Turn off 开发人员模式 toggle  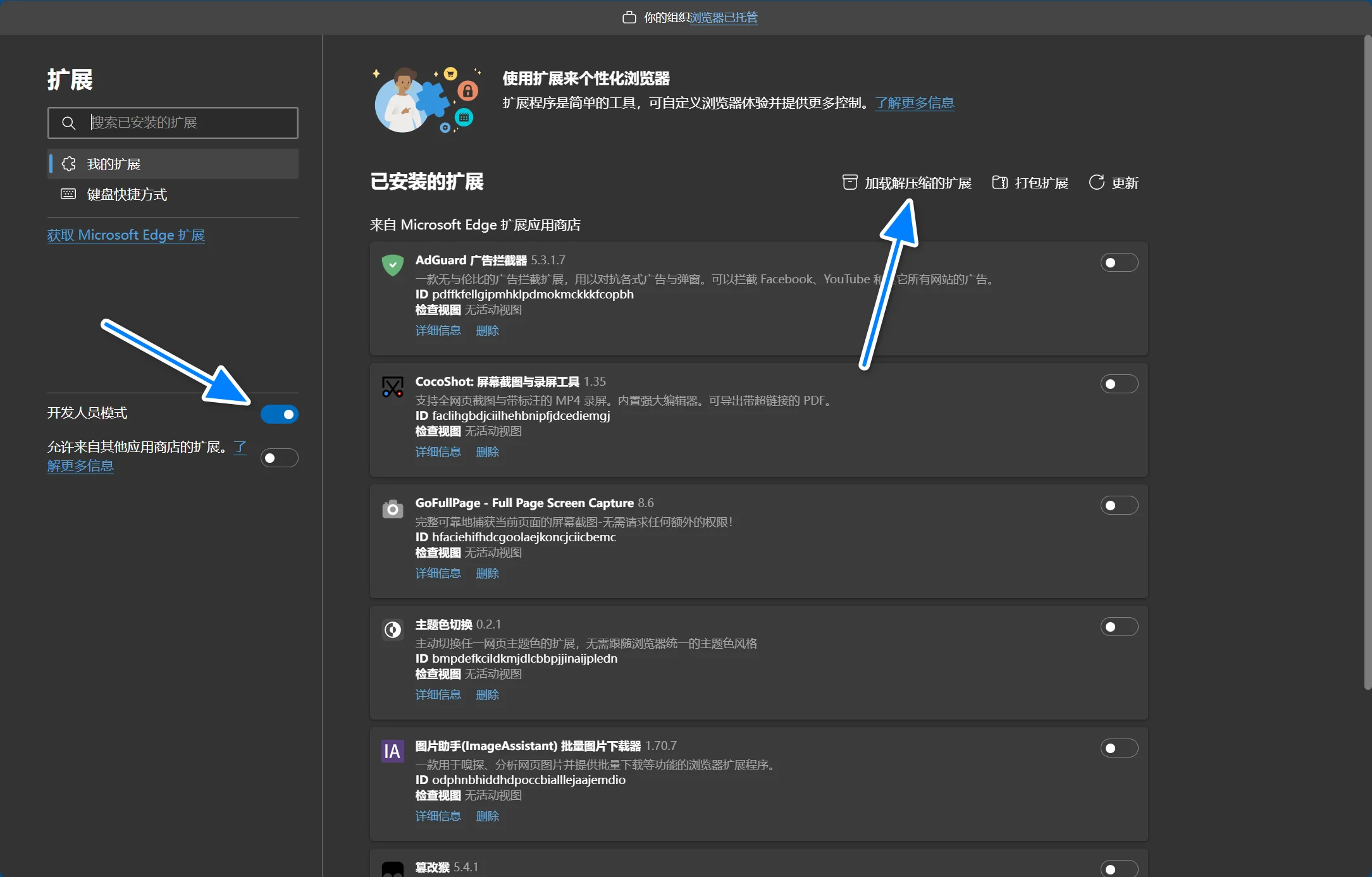(279, 414)
